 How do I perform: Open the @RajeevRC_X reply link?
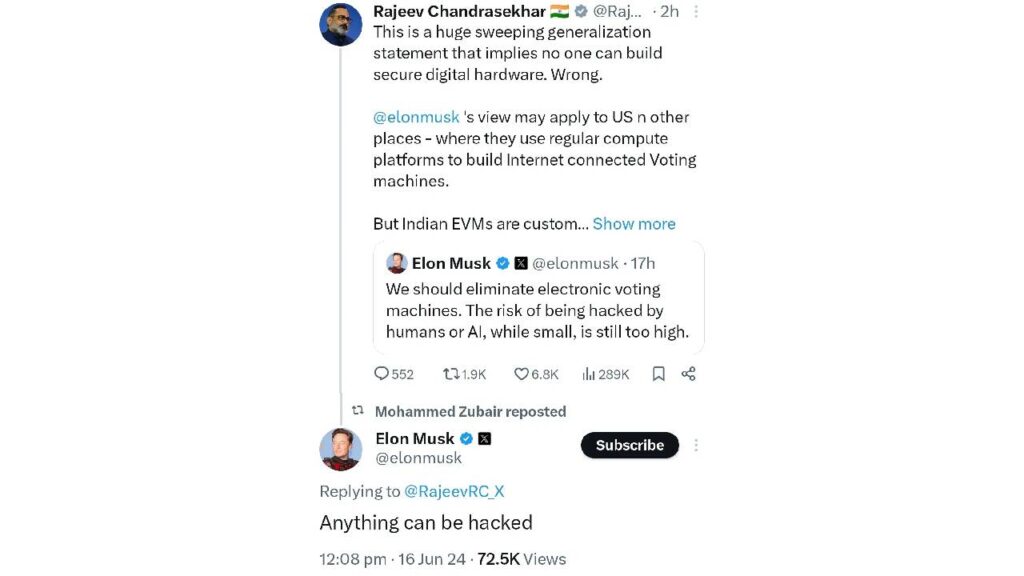point(454,491)
